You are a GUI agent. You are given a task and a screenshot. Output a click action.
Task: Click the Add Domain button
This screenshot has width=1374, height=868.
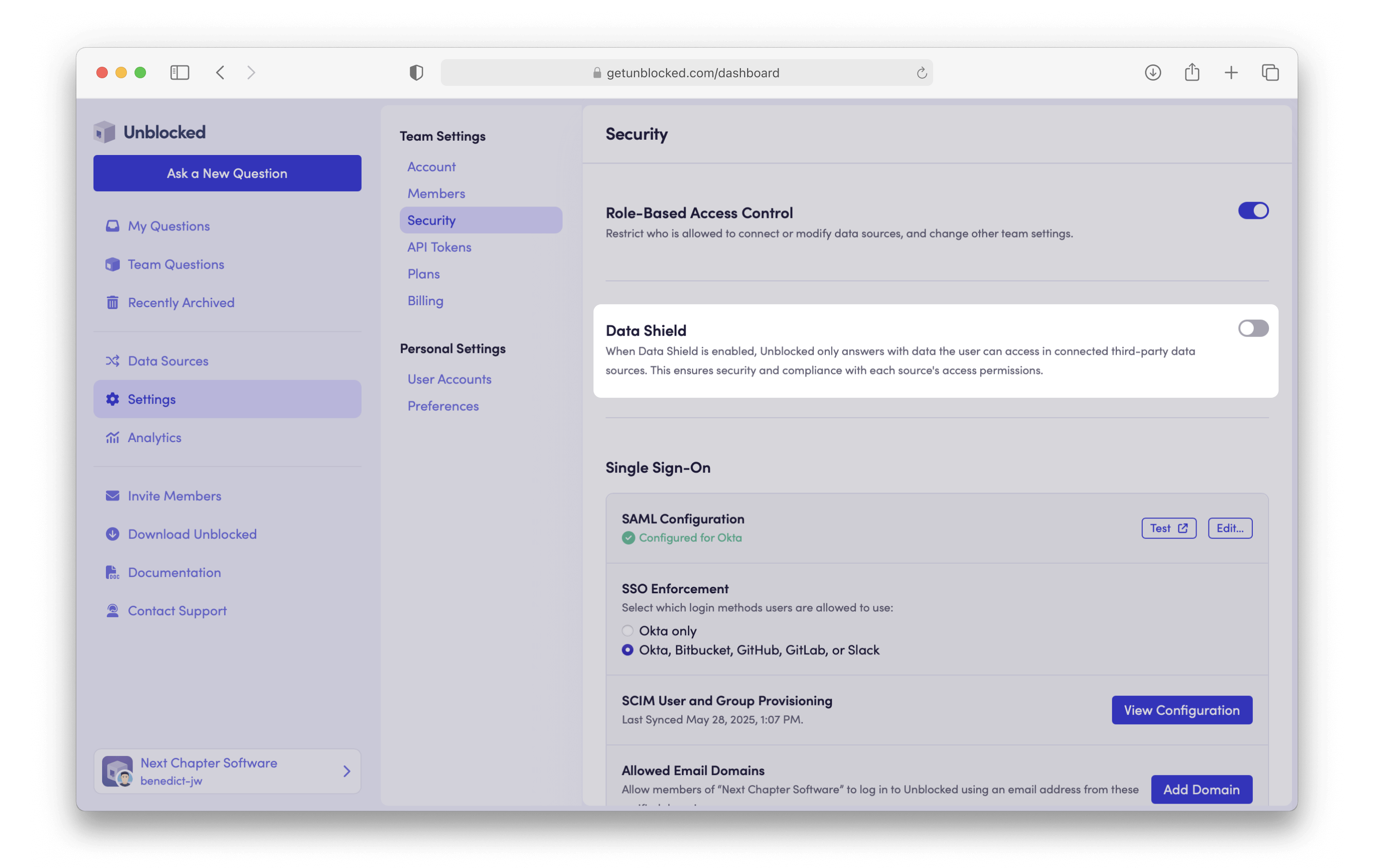click(1202, 789)
